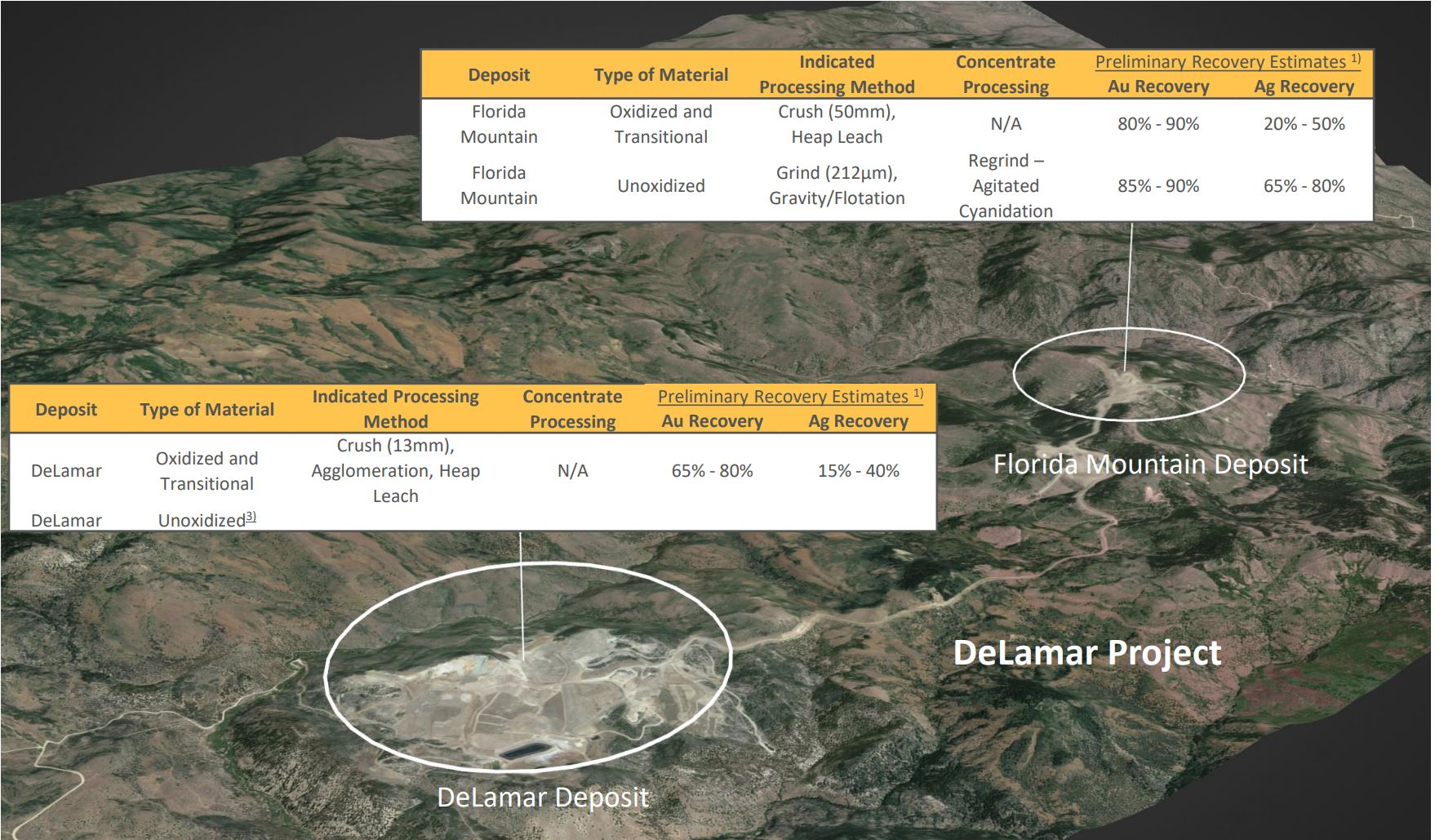
Task: Click the "DeLamar Deposit" map label
Action: pyautogui.click(x=543, y=798)
